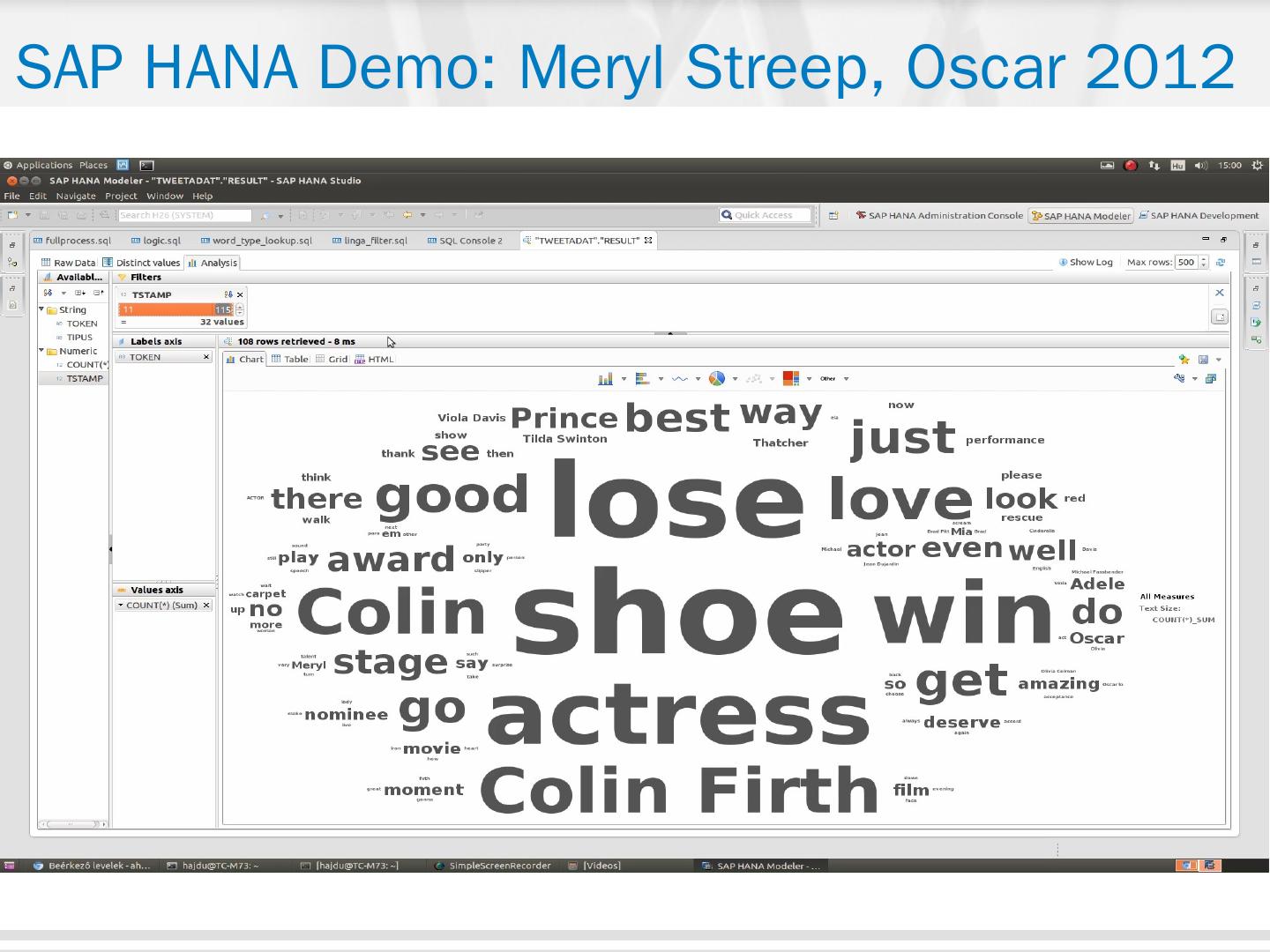Switch to SAP HANA Administration Console perspective
Image resolution: width=1270 pixels, height=952 pixels.
pos(939,215)
